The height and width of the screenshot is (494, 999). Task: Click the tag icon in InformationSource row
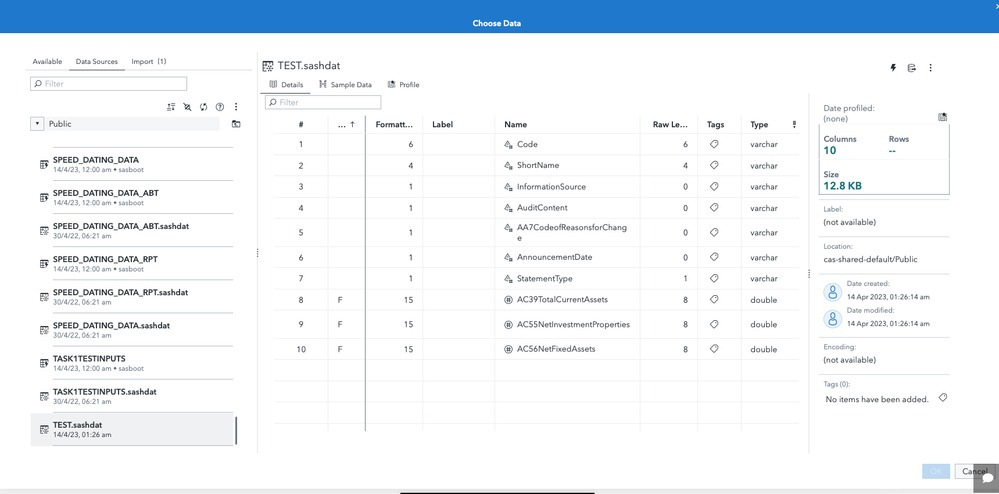(x=714, y=187)
